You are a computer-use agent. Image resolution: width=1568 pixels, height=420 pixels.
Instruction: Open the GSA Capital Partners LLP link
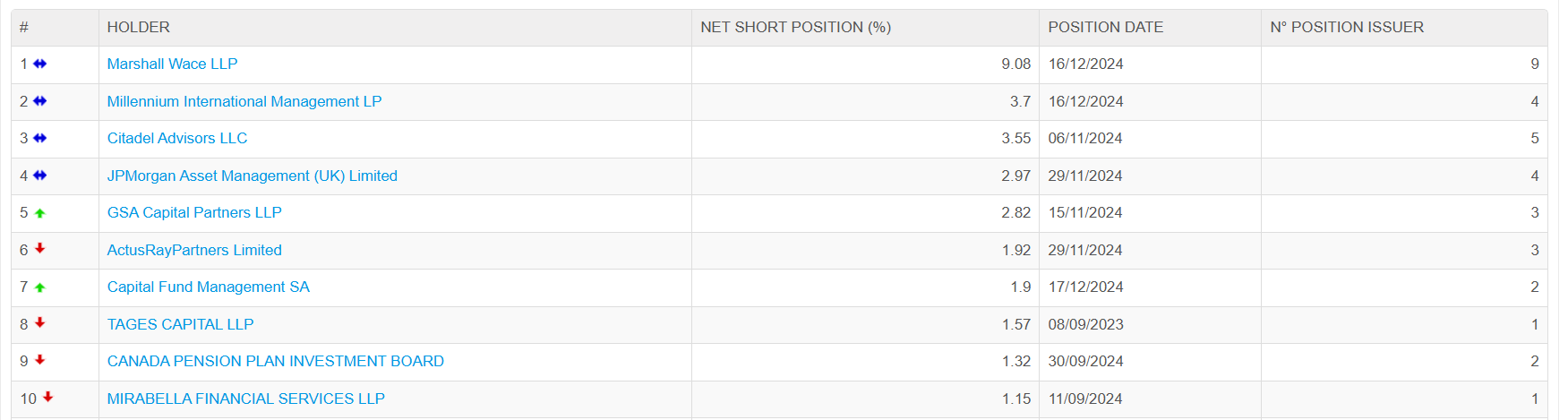[x=194, y=212]
